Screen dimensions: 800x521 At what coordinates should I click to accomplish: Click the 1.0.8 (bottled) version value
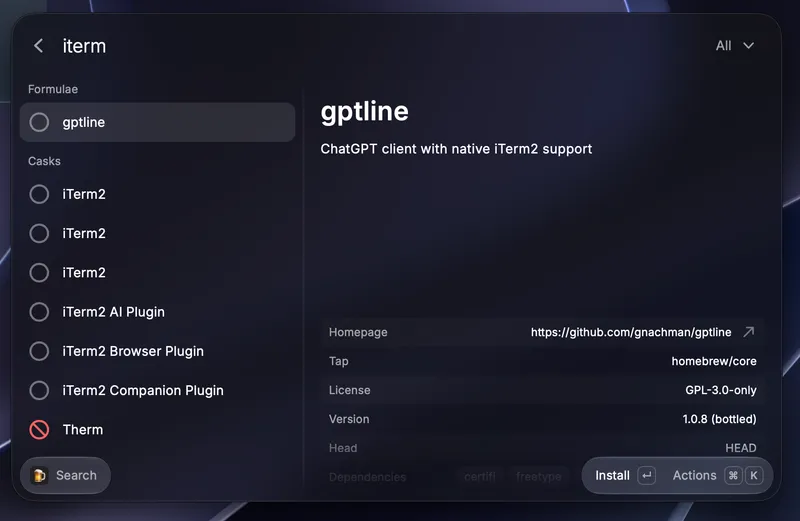(x=719, y=419)
